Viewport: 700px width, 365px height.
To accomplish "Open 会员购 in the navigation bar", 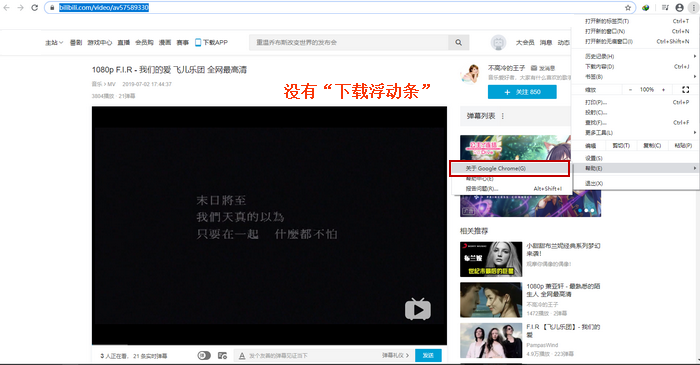I will [x=144, y=42].
